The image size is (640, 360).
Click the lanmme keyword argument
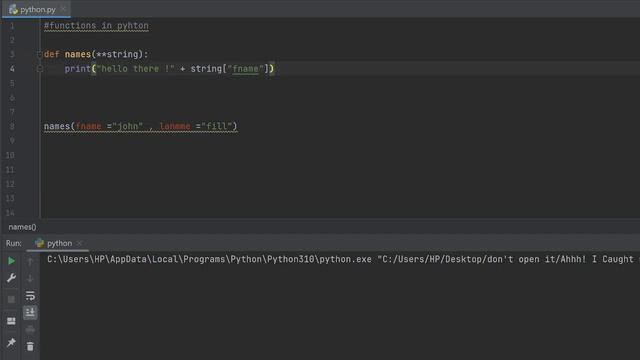click(x=175, y=126)
